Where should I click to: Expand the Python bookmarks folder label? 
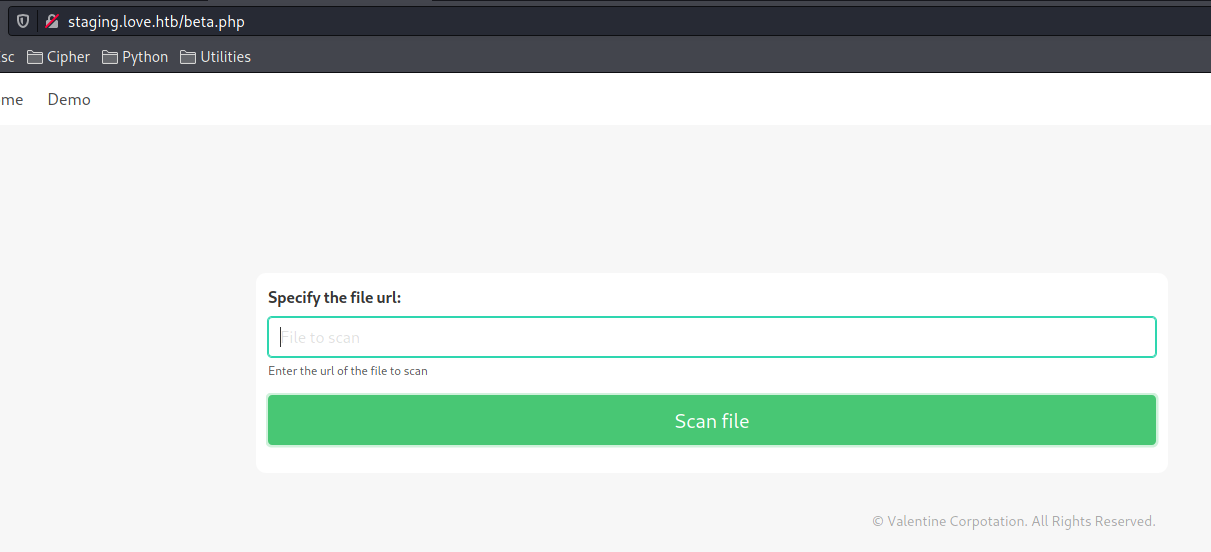(145, 57)
